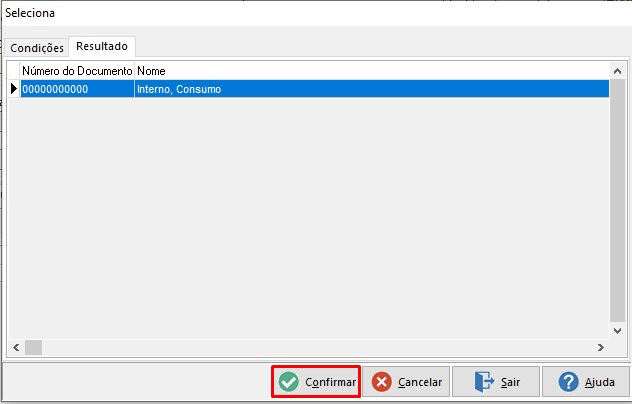Viewport: 632px width, 404px height.
Task: Click the horizontal scrollbar left arrow
Action: point(16,347)
